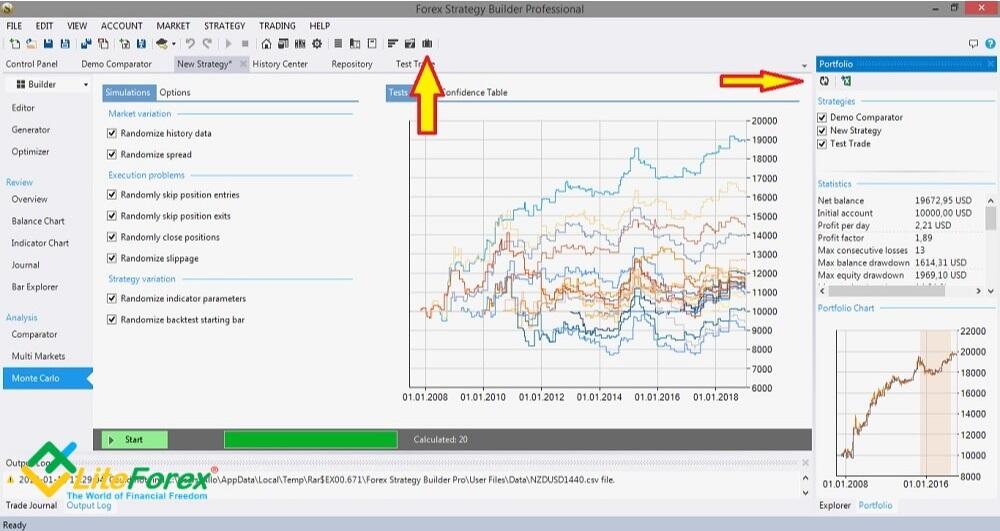Toggle Randomize spread checkbox
The width and height of the screenshot is (1000, 531).
(x=112, y=154)
